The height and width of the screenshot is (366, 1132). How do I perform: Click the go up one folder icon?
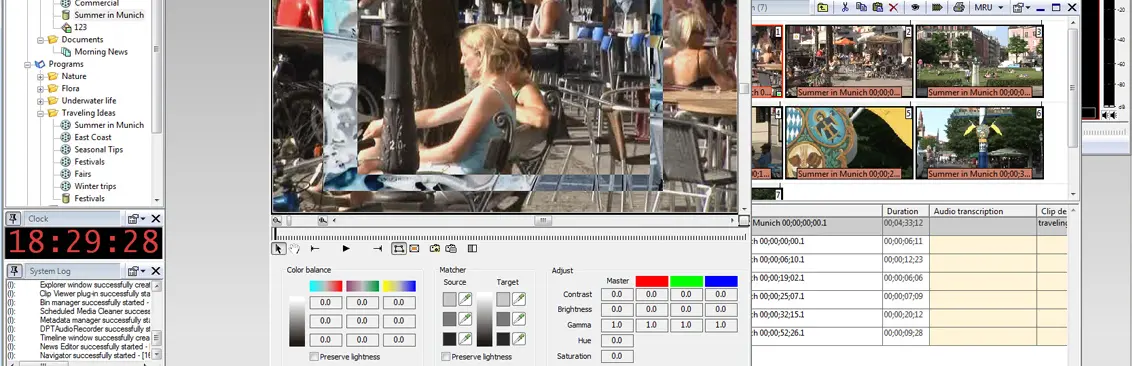point(823,7)
